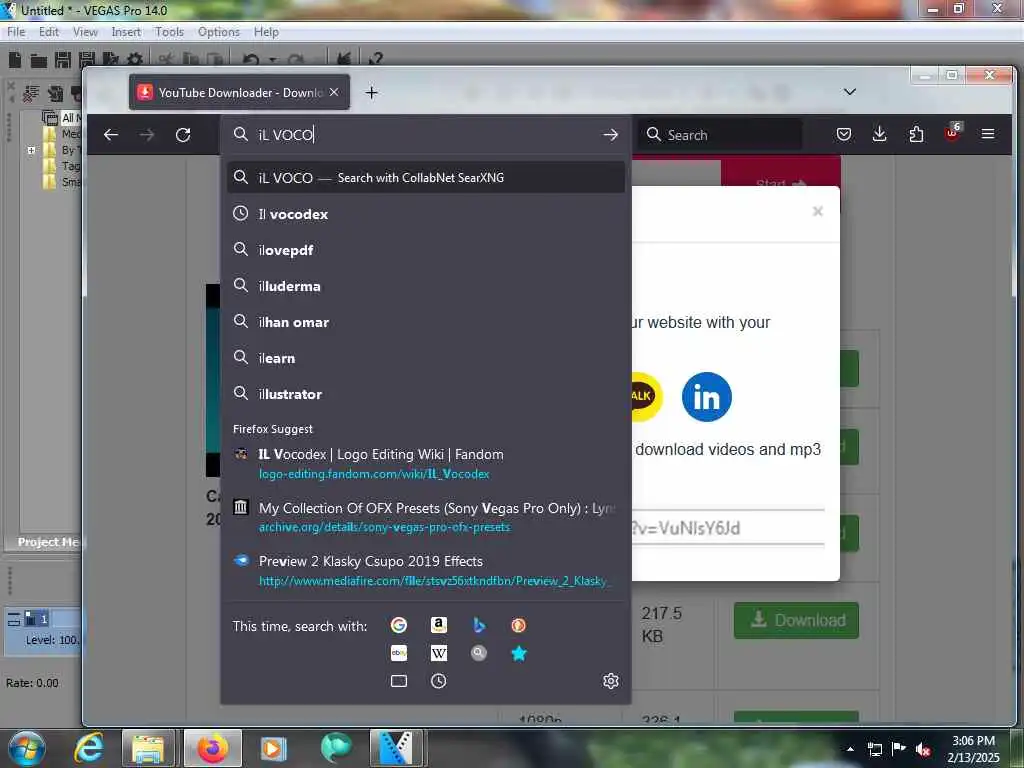1024x768 pixels.
Task: Search this time in History clock
Action: (439, 681)
